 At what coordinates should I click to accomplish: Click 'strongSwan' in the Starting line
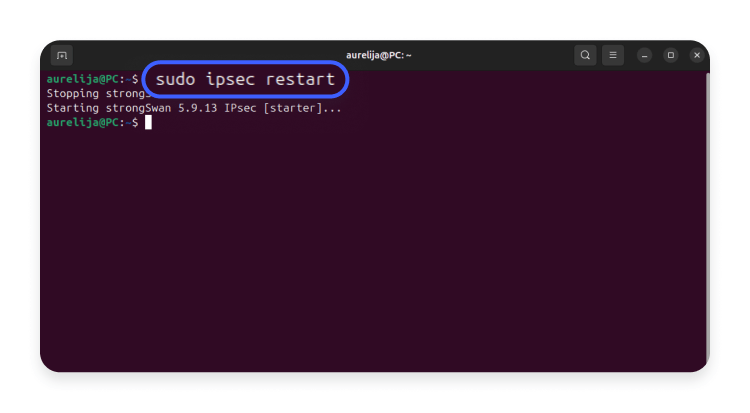[138, 108]
